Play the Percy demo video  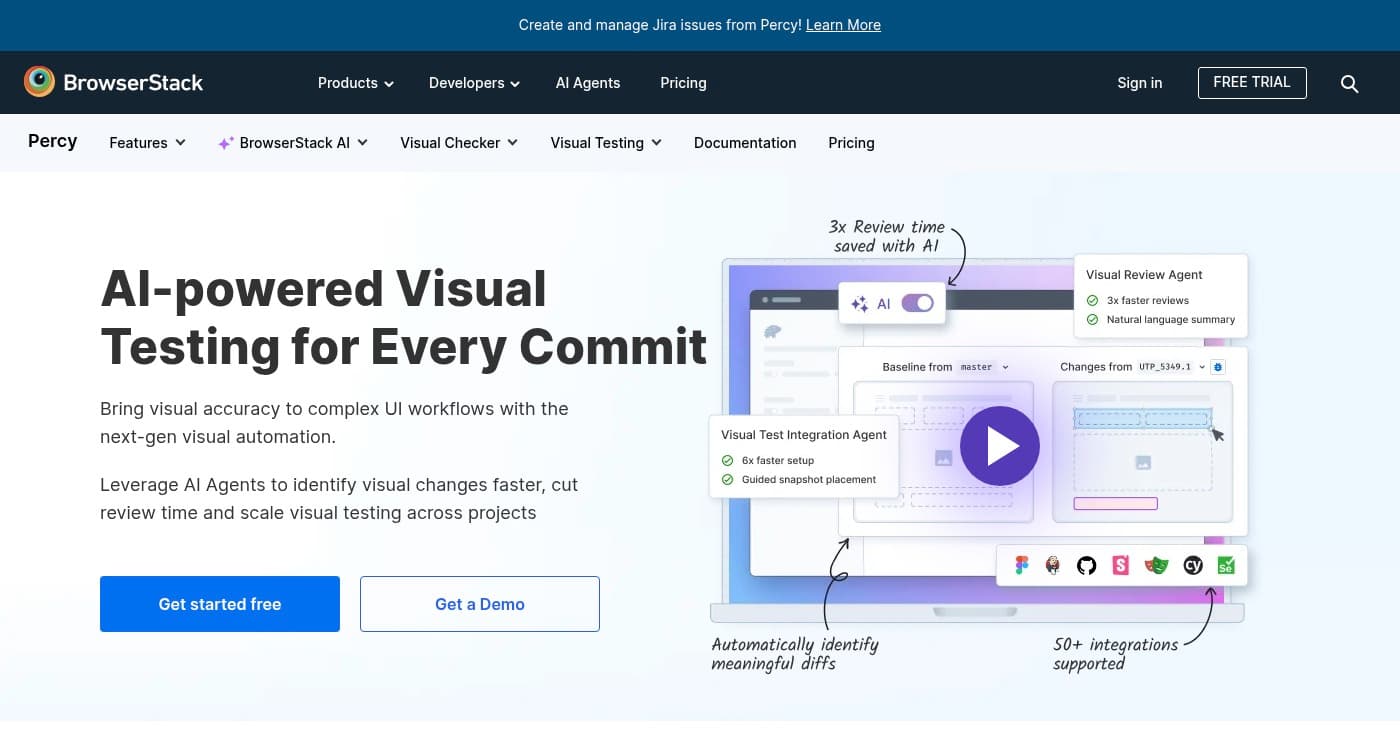(999, 446)
